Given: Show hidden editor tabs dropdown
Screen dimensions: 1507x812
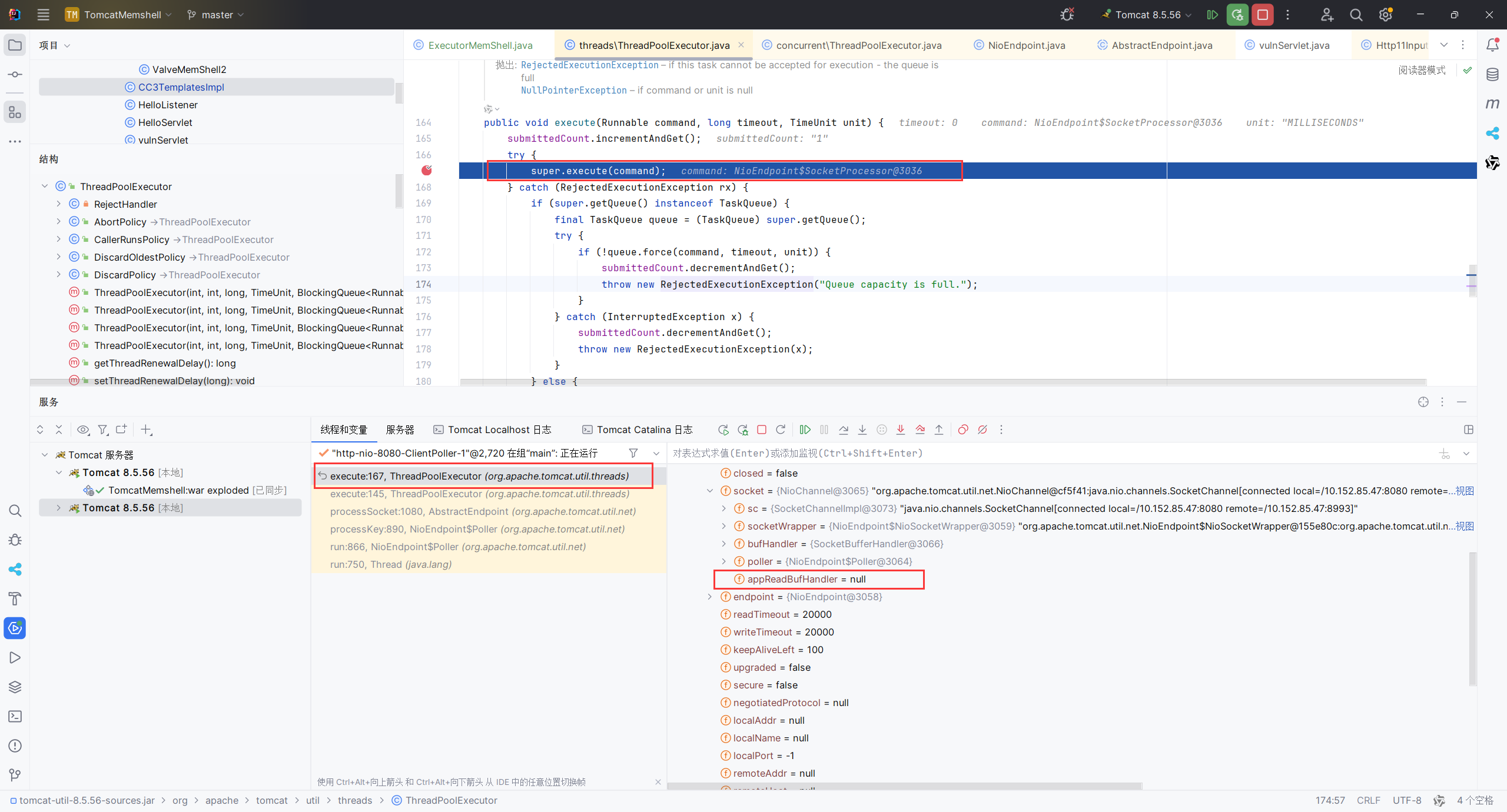Looking at the screenshot, I should [1444, 45].
